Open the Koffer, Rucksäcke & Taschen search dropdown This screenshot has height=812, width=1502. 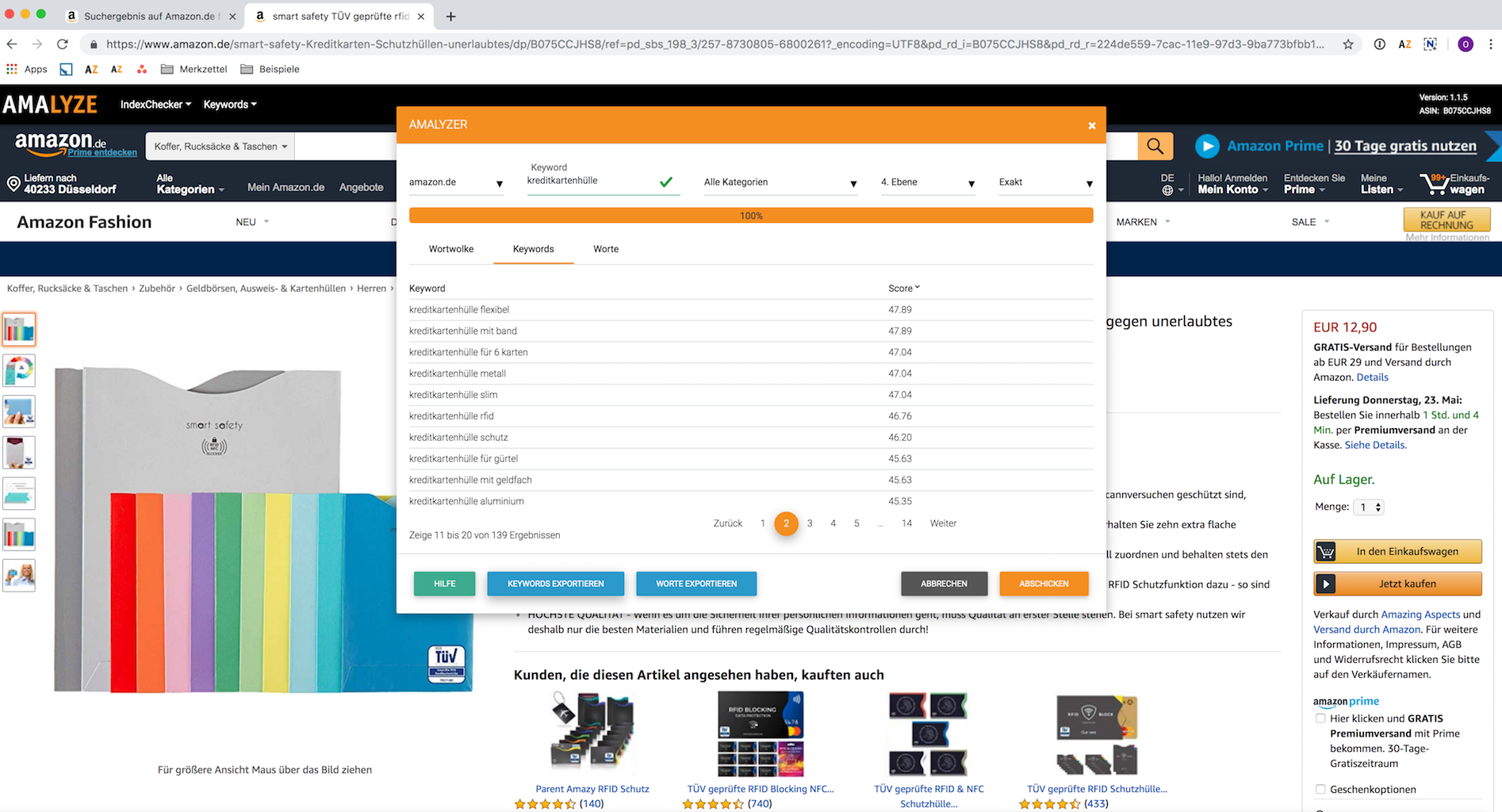(220, 146)
